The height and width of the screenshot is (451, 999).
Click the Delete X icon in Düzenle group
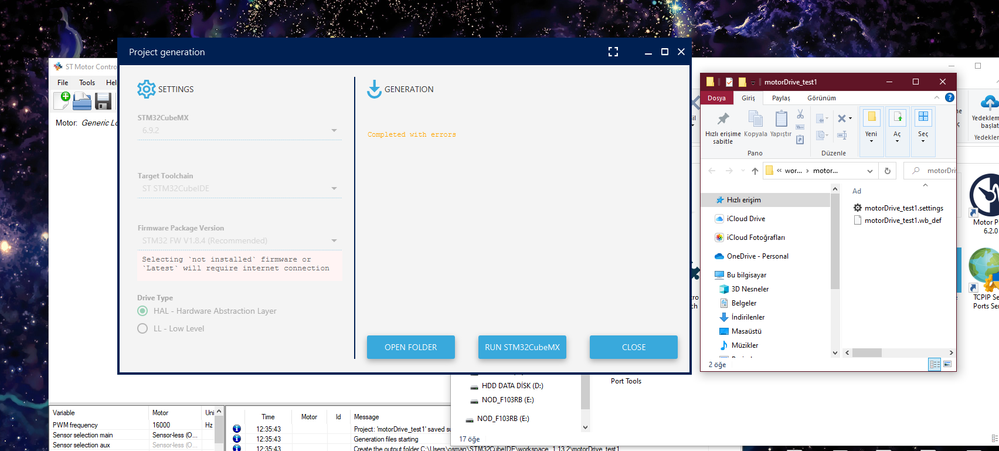coord(842,118)
